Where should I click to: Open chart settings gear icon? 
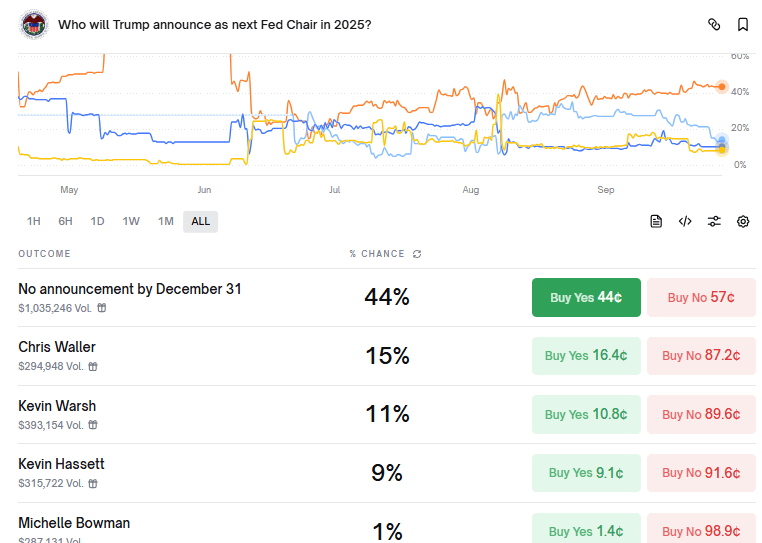point(743,221)
